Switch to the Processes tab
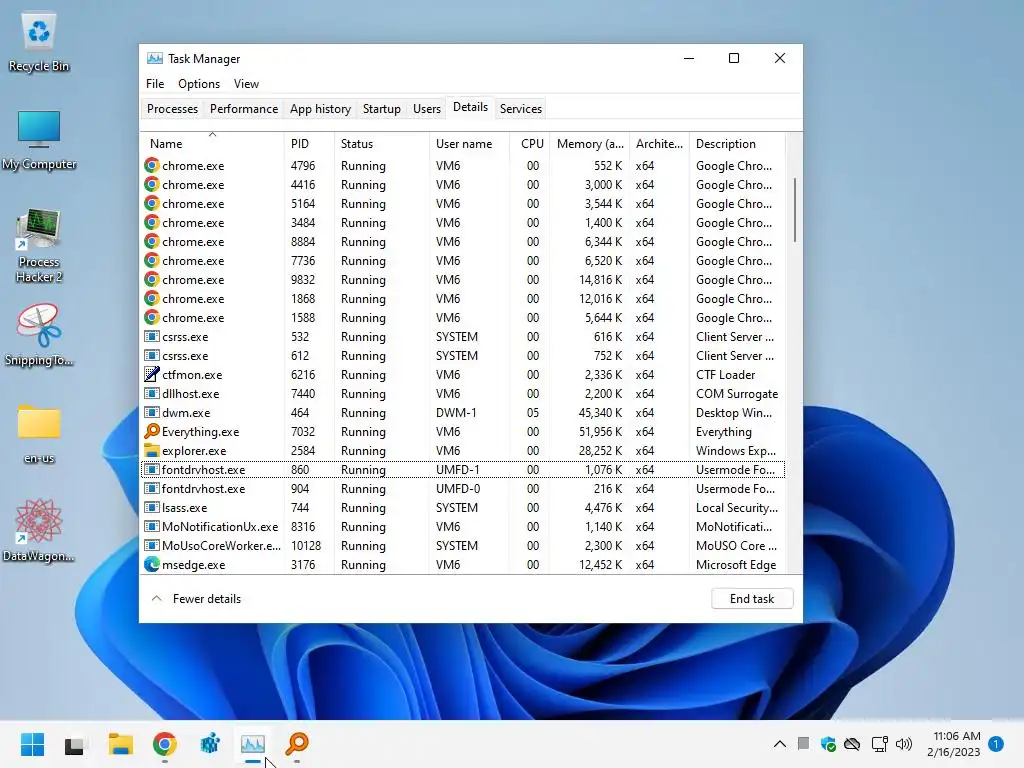The width and height of the screenshot is (1024, 768). click(172, 109)
